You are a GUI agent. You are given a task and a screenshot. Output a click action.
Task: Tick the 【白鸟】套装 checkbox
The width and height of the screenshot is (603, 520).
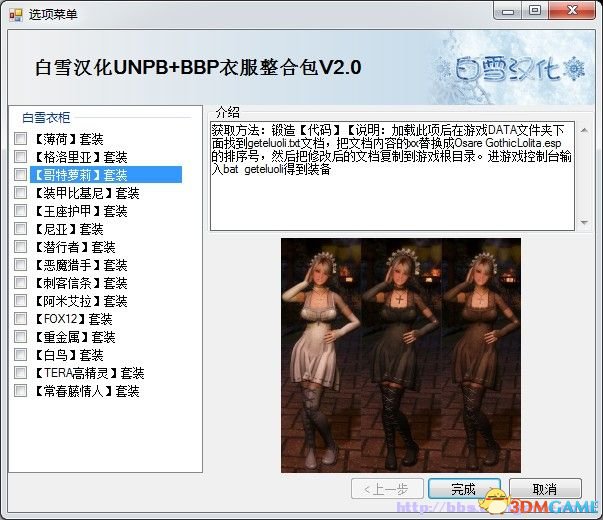click(20, 355)
